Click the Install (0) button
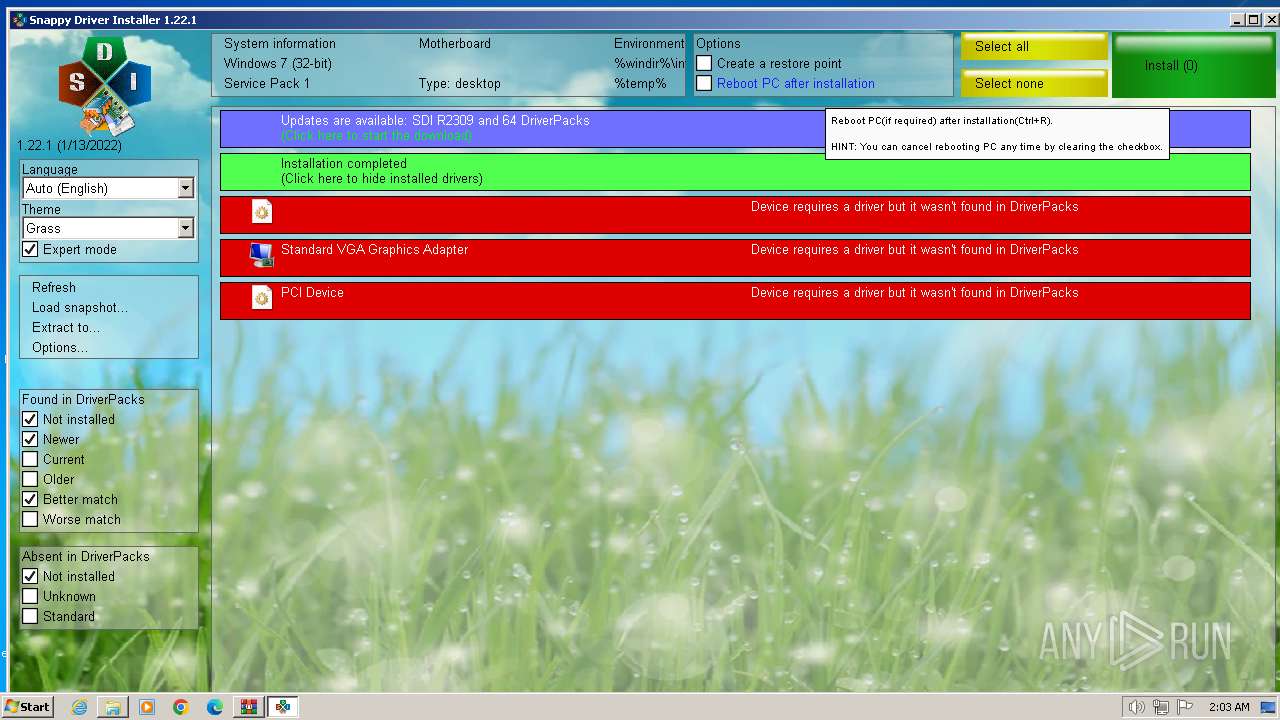 1194,65
